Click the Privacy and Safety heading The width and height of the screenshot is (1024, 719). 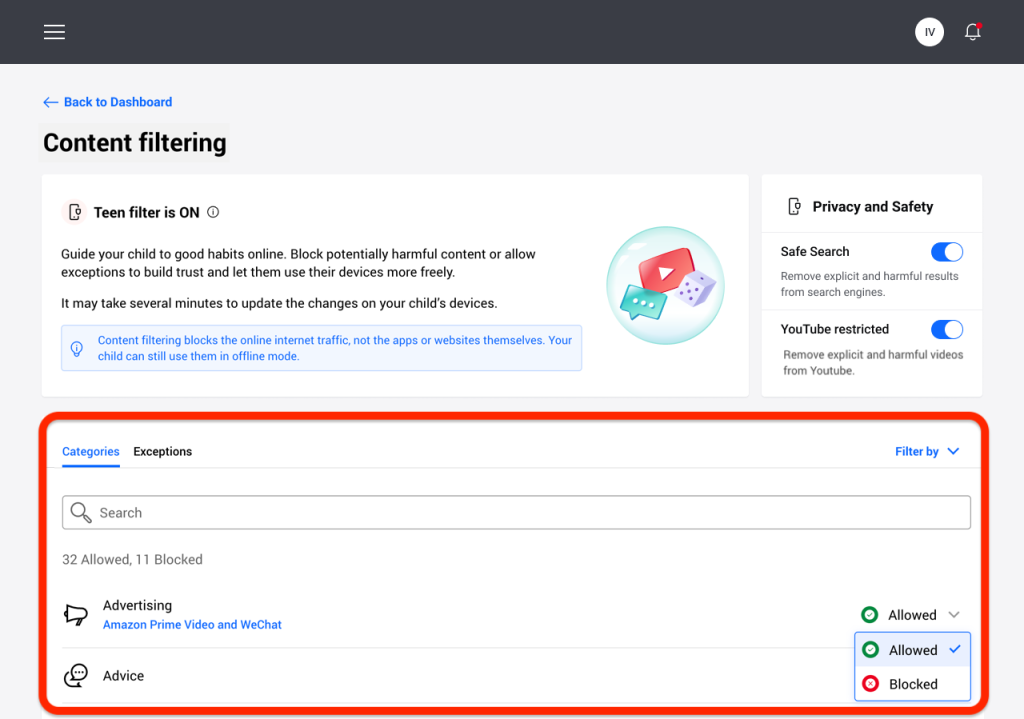(872, 206)
